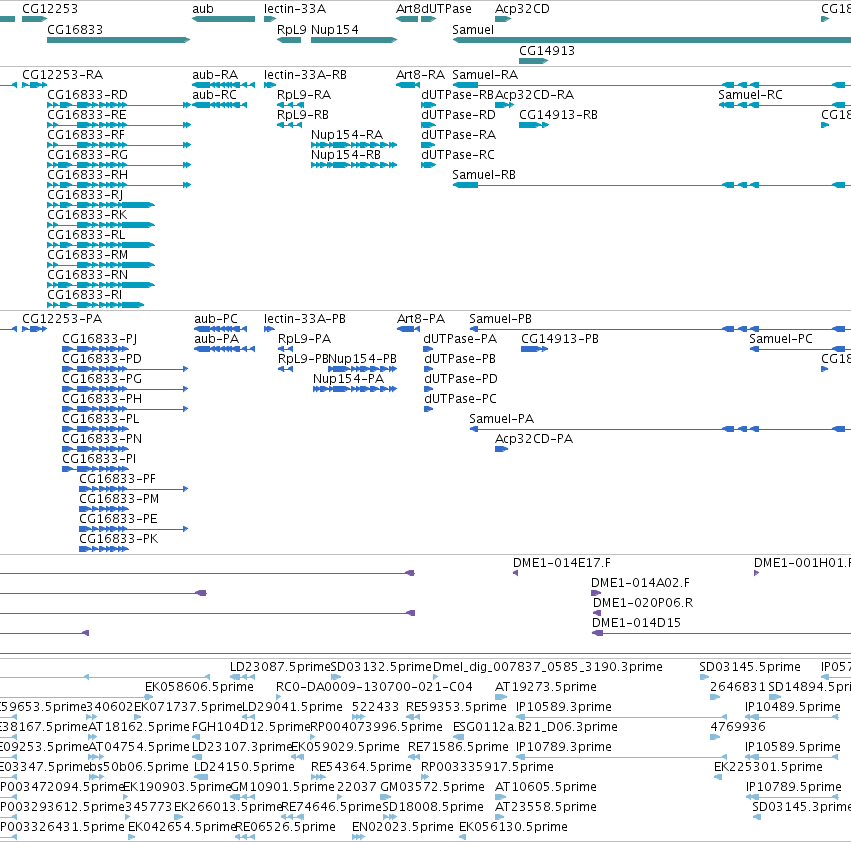Click the GM03572.5prime EST label
Screen dimensions: 851x842
432,787
